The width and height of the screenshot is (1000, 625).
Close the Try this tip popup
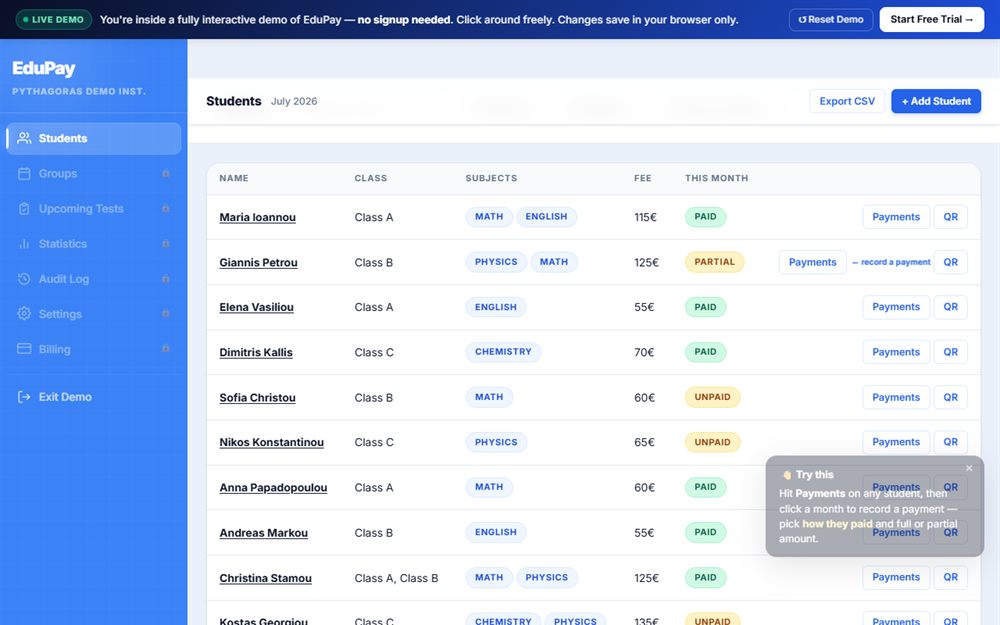coord(969,468)
